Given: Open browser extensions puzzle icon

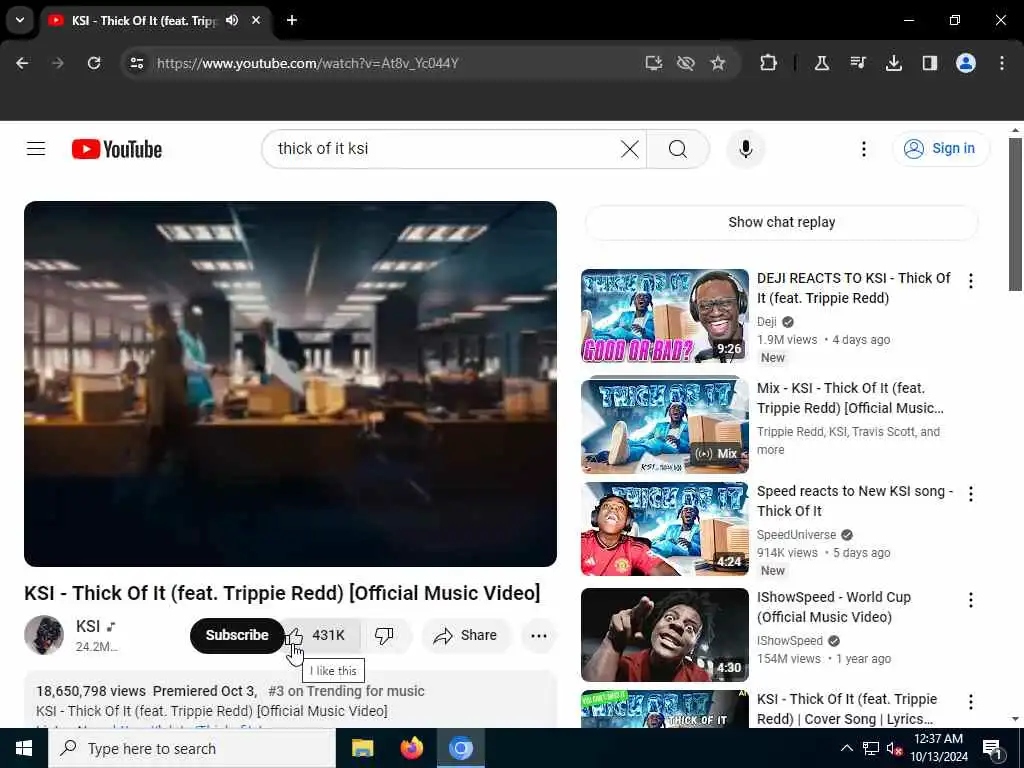Looking at the screenshot, I should [x=769, y=63].
